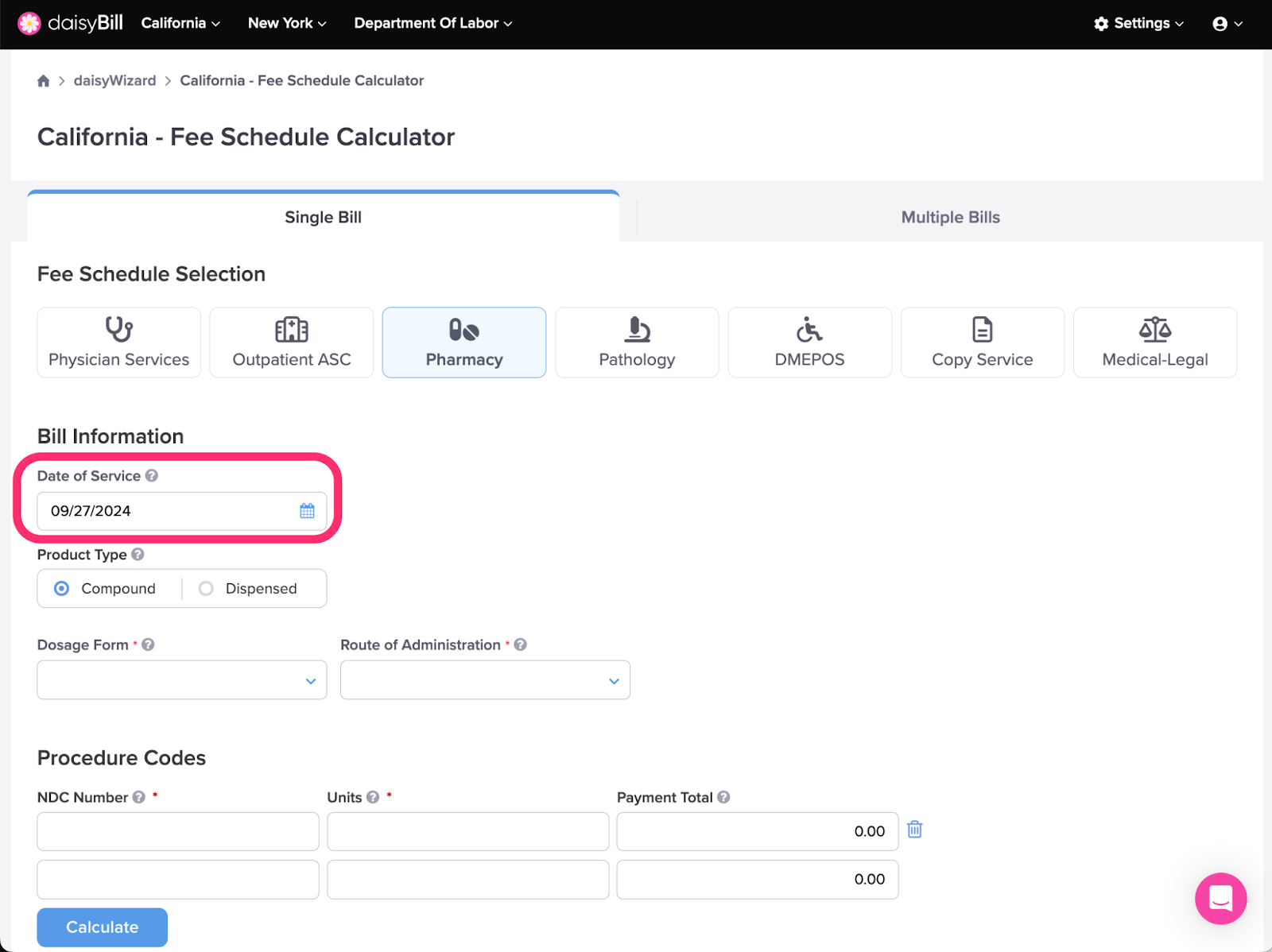Click the second row Units field
1272x952 pixels.
pyautogui.click(x=467, y=880)
